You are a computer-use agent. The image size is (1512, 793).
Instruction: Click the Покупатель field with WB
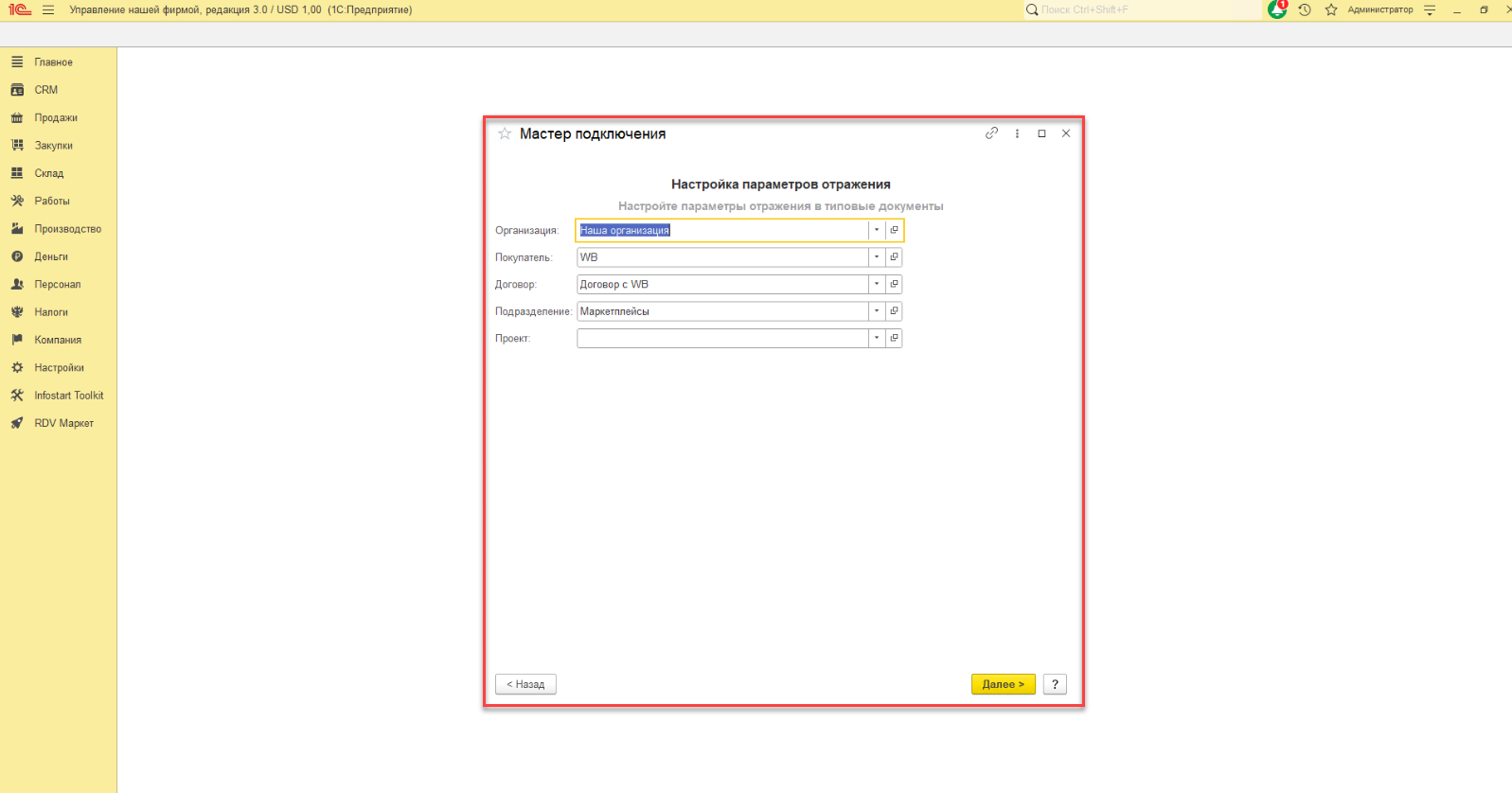722,257
